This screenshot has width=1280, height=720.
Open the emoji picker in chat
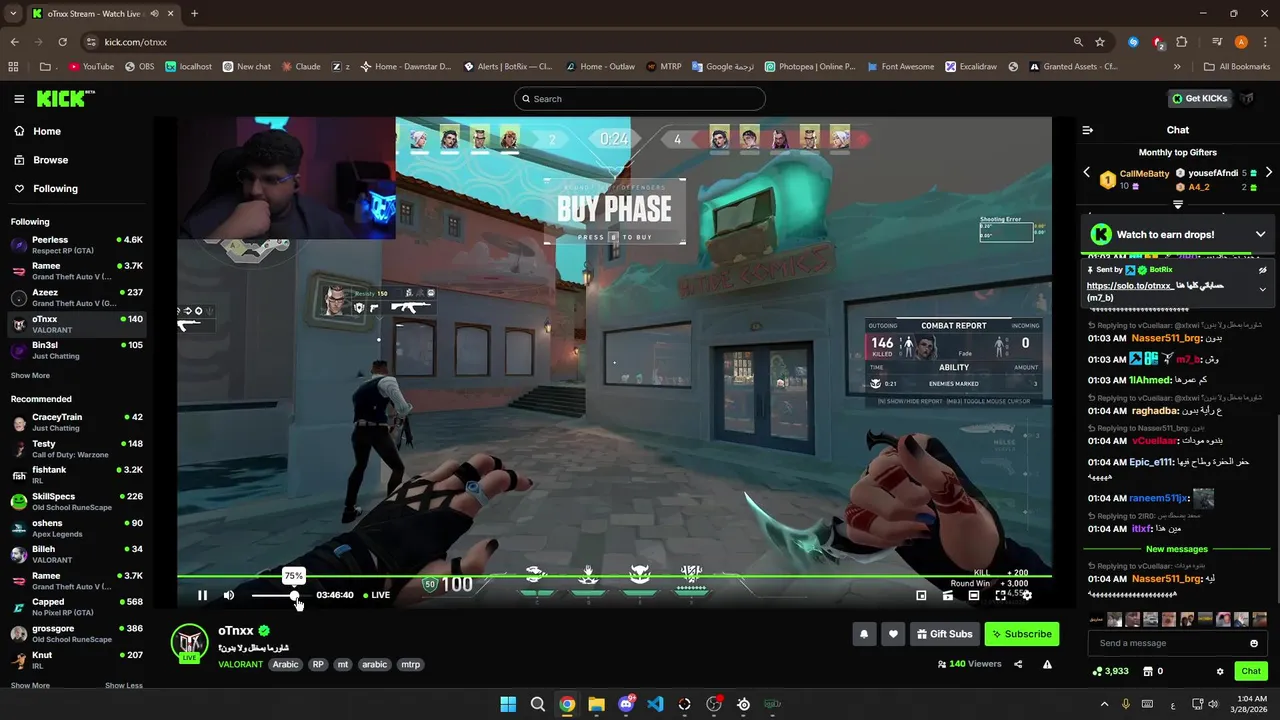coord(1254,643)
